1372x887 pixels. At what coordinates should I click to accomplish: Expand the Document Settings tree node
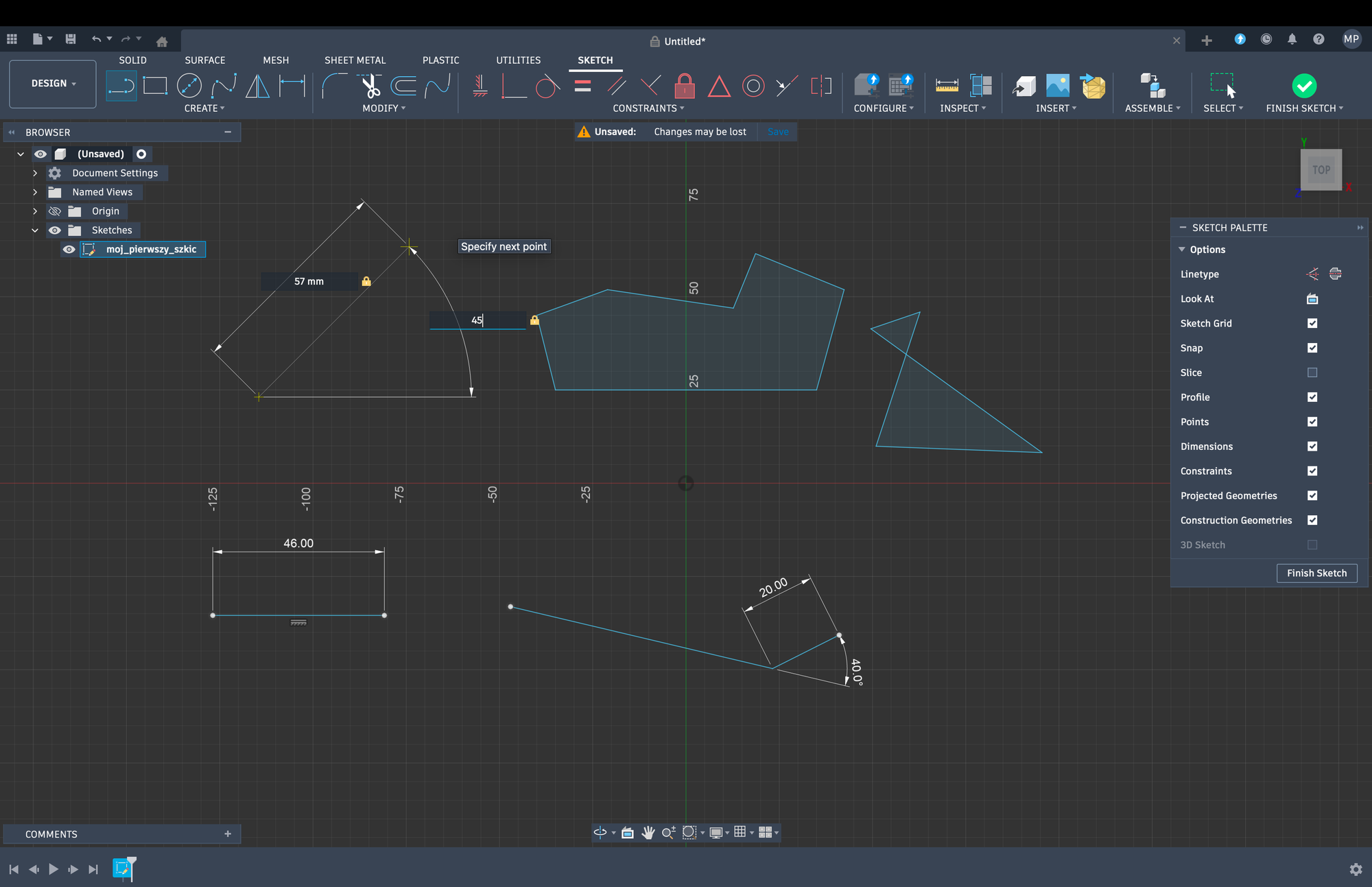(x=35, y=174)
